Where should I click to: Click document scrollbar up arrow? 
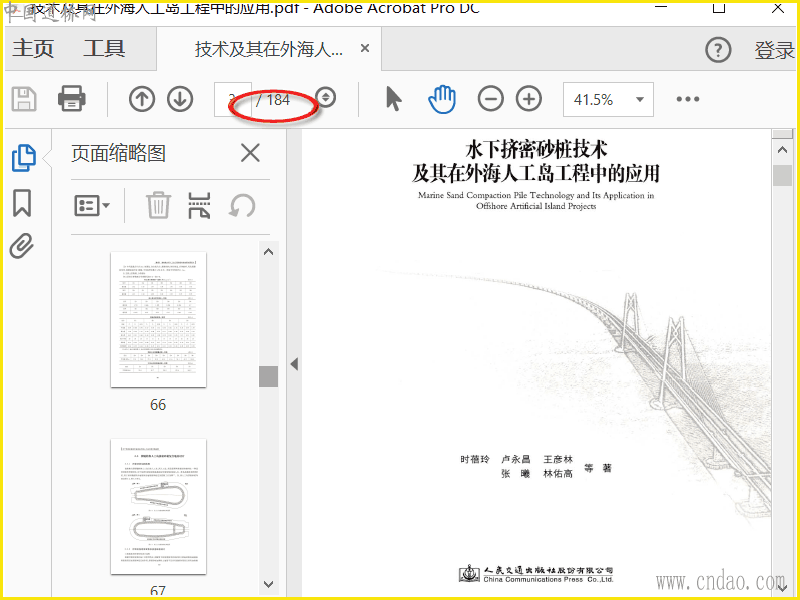coord(782,150)
